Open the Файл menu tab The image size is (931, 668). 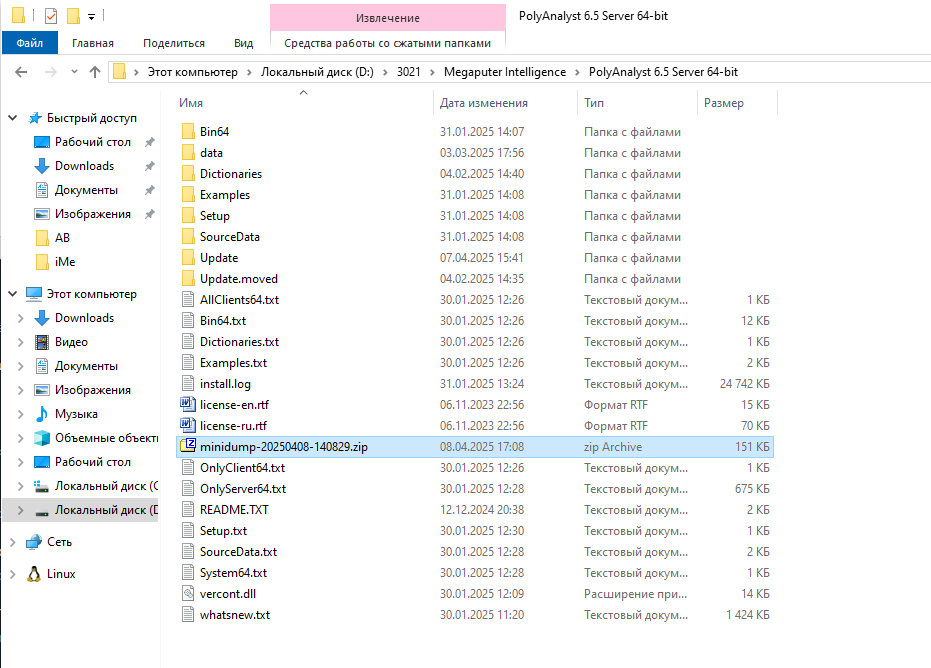tap(30, 43)
